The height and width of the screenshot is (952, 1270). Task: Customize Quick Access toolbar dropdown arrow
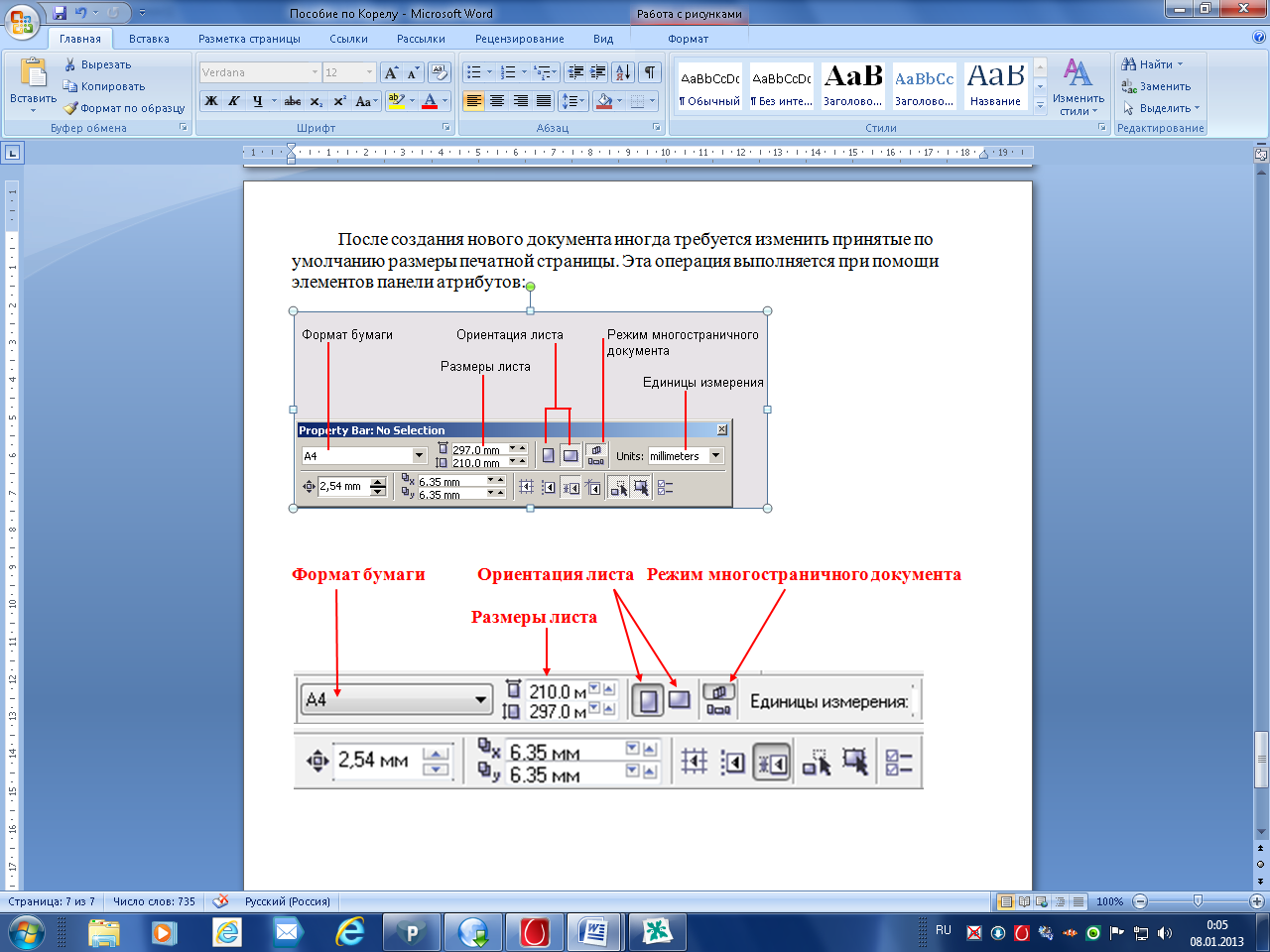click(142, 13)
